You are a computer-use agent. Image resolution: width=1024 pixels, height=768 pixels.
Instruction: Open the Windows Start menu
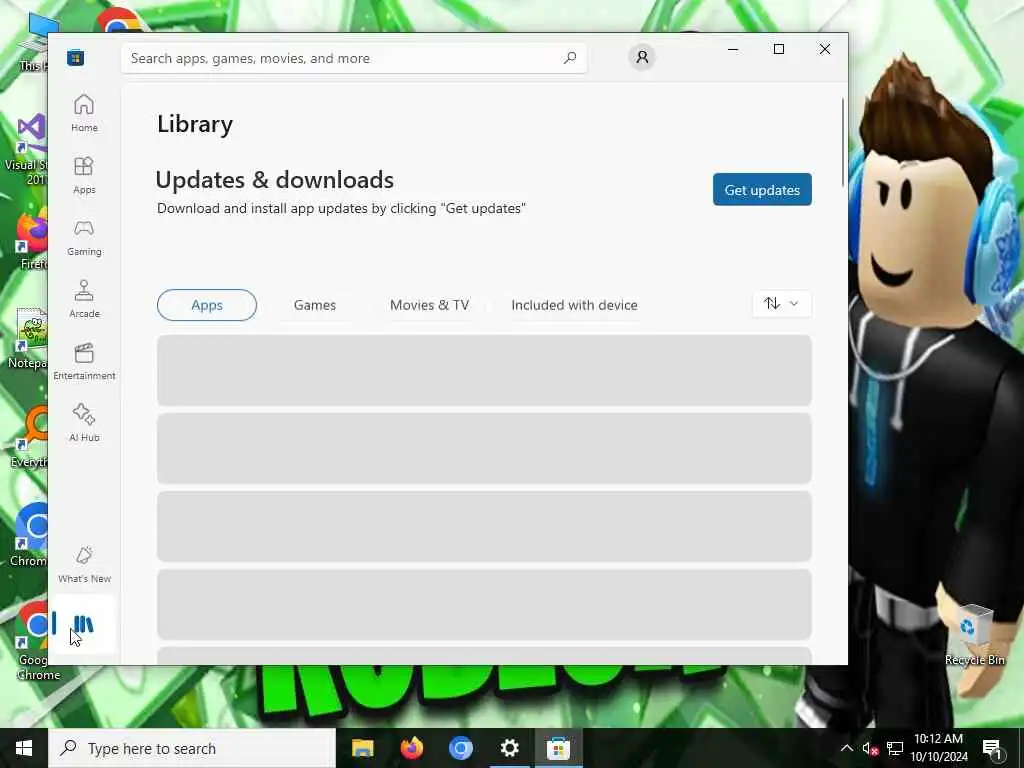tap(24, 748)
